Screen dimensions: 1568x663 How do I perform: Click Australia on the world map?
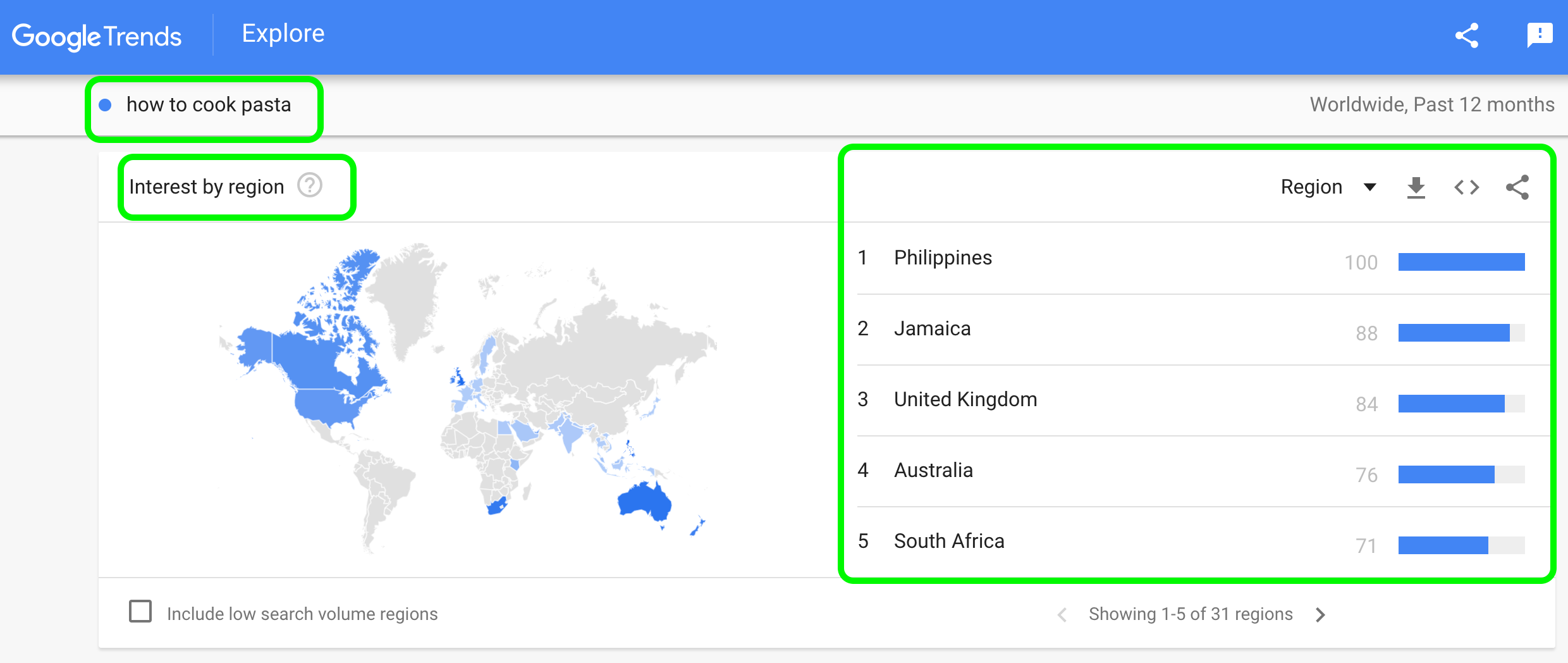pos(644,503)
